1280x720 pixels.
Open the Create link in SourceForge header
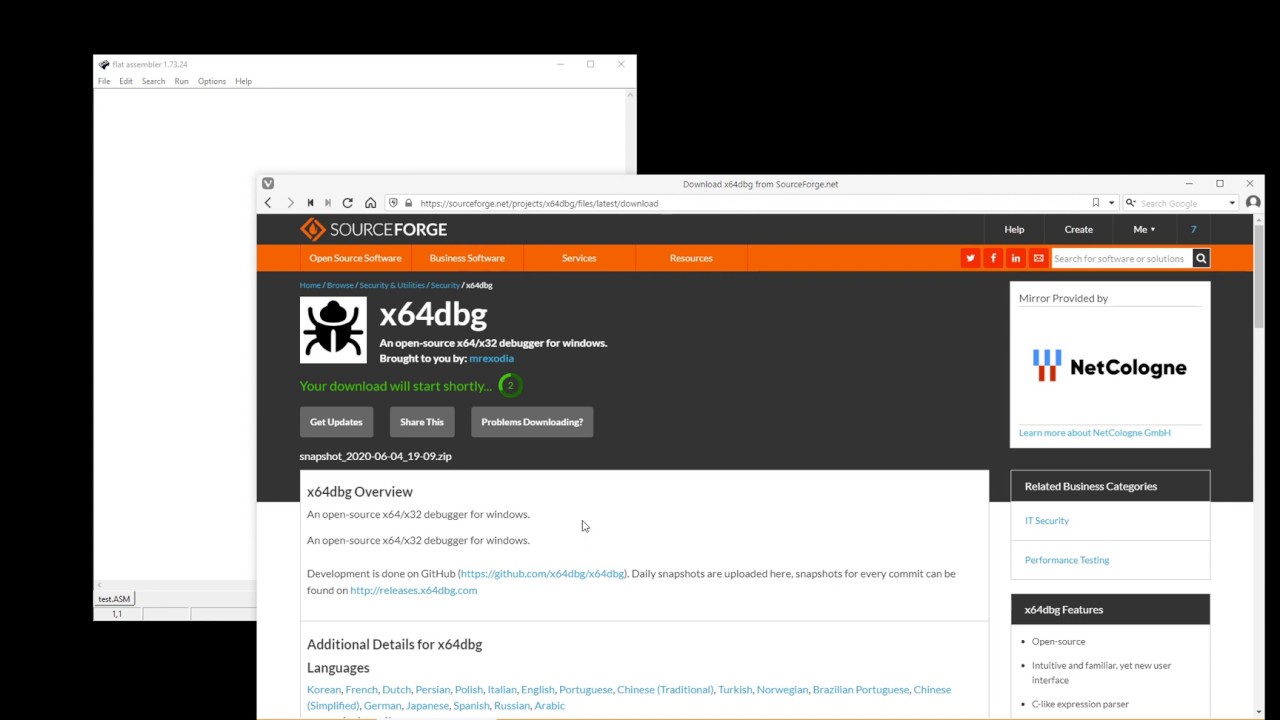[x=1079, y=230]
